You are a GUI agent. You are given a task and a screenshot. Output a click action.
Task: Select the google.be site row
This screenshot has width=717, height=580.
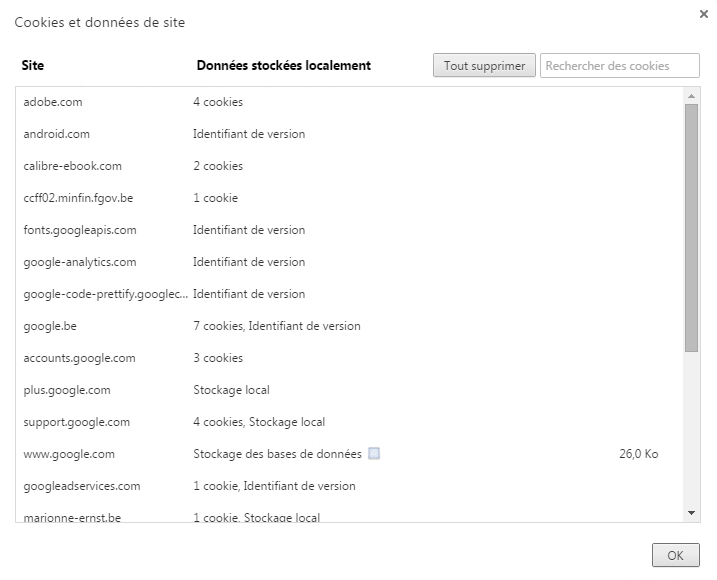[x=350, y=326]
